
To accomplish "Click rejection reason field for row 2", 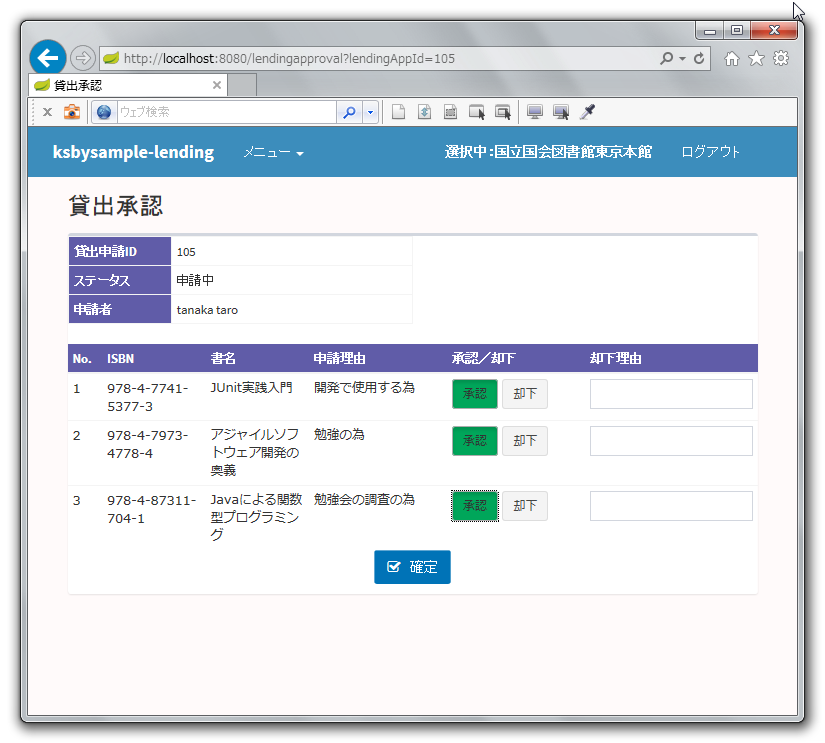I will pyautogui.click(x=671, y=440).
